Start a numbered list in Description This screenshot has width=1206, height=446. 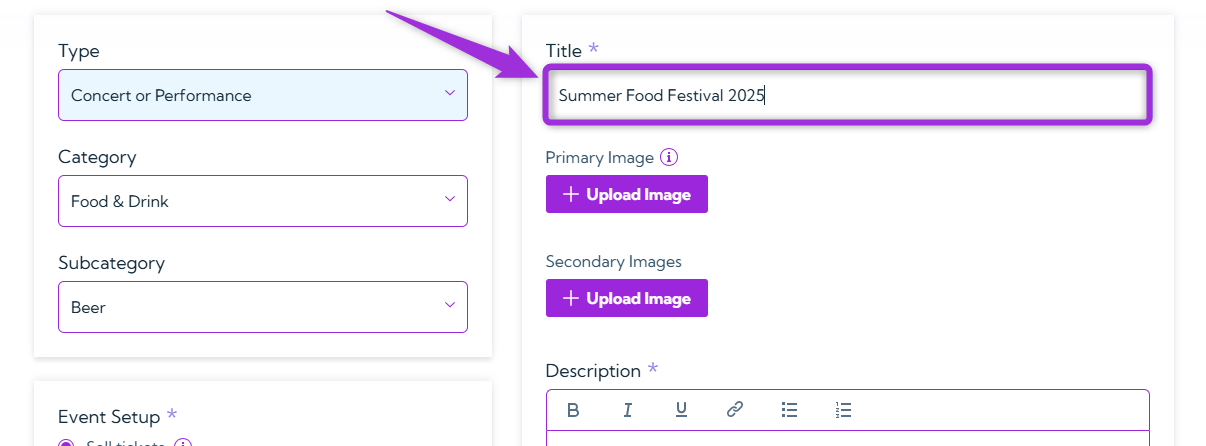click(843, 409)
